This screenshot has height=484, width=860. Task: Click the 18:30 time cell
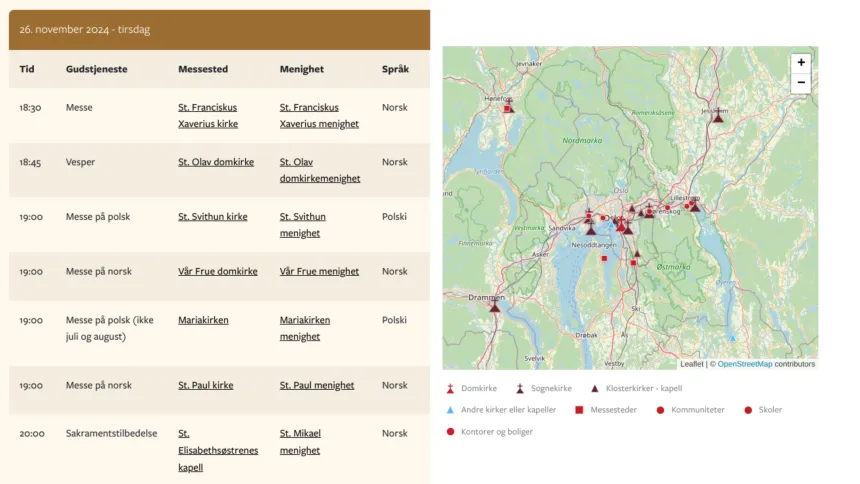[x=30, y=108]
